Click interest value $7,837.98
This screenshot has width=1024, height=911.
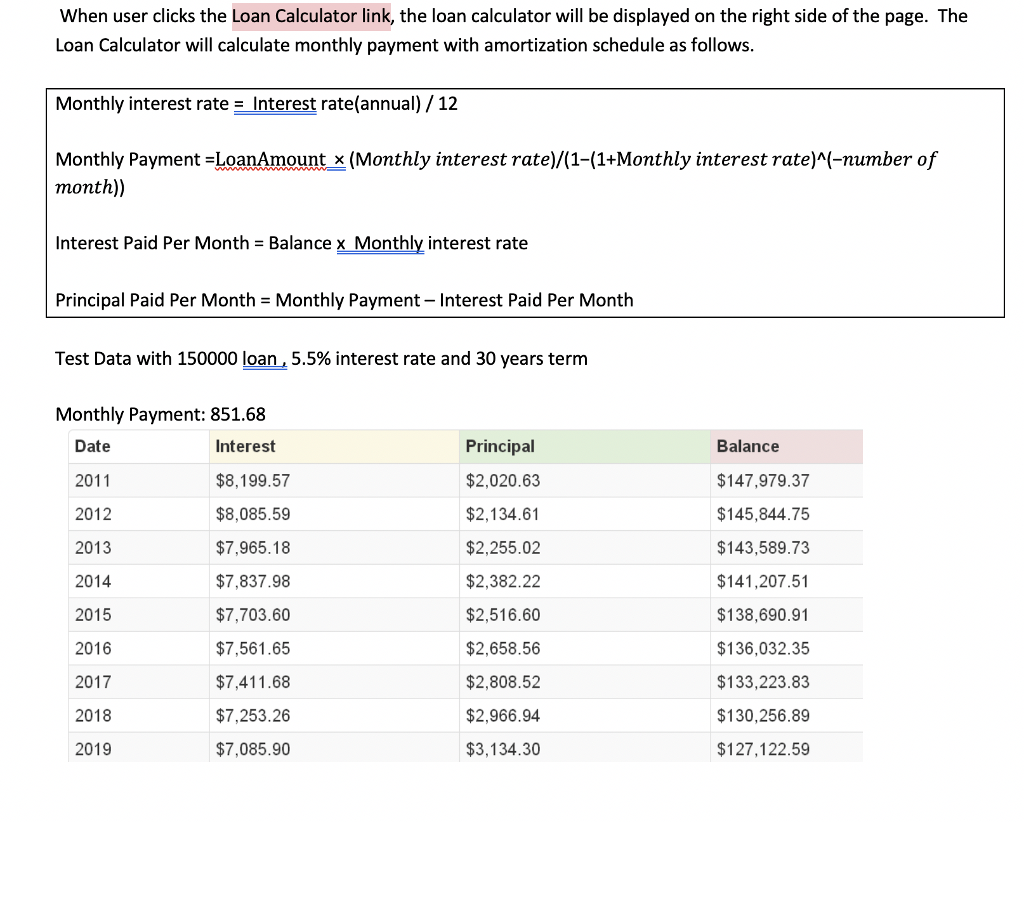click(x=253, y=582)
